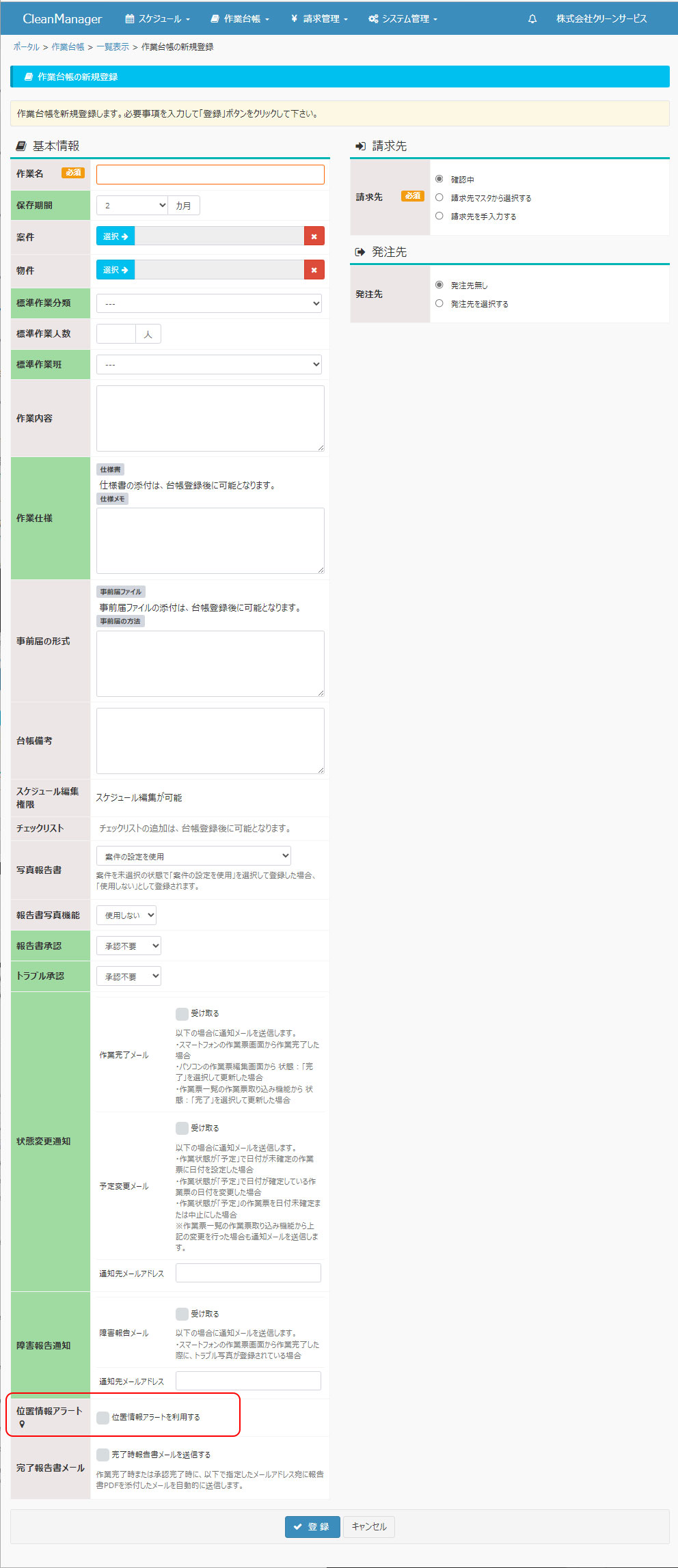Open the 標準作業分類 dropdown
This screenshot has width=678, height=1568.
[209, 303]
